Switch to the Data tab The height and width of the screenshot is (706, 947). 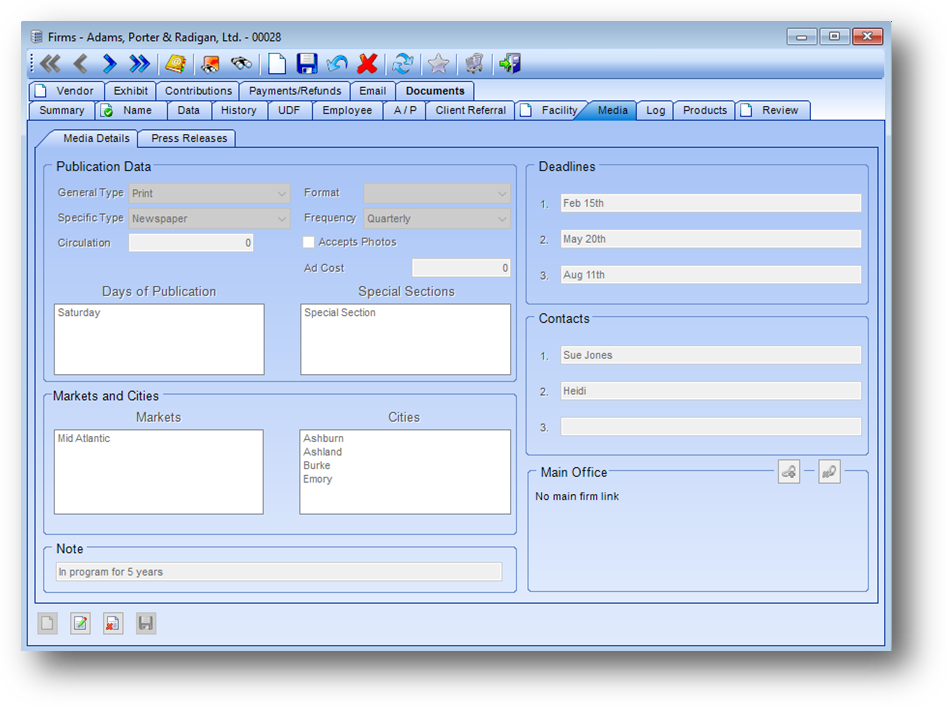pos(188,110)
